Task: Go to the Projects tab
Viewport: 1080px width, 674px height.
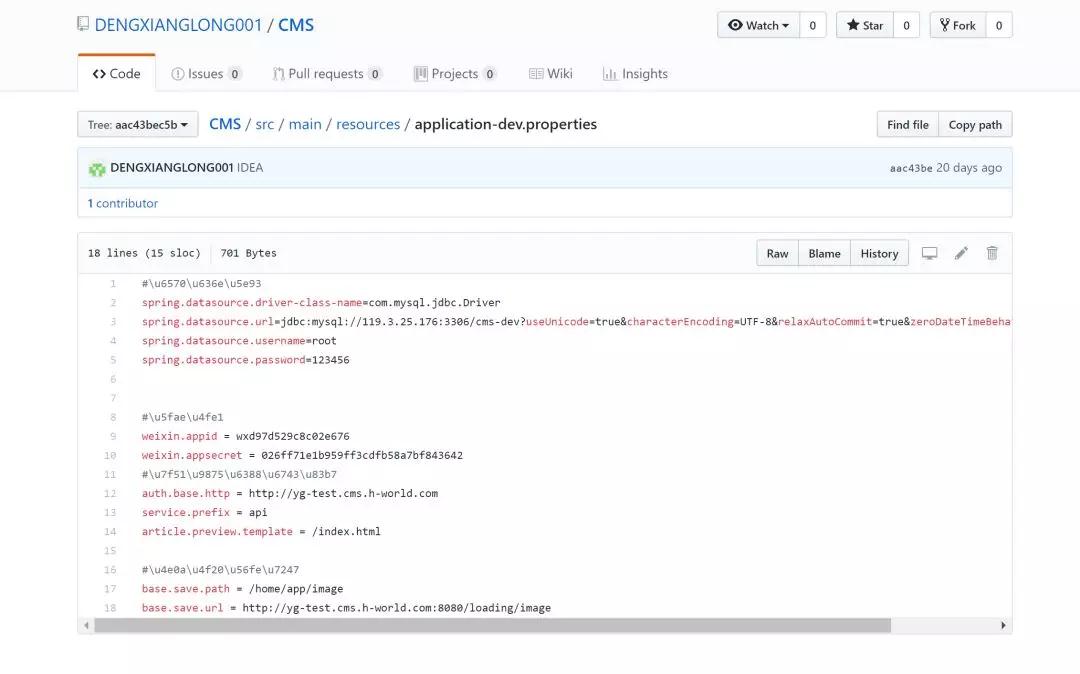Action: [x=455, y=74]
